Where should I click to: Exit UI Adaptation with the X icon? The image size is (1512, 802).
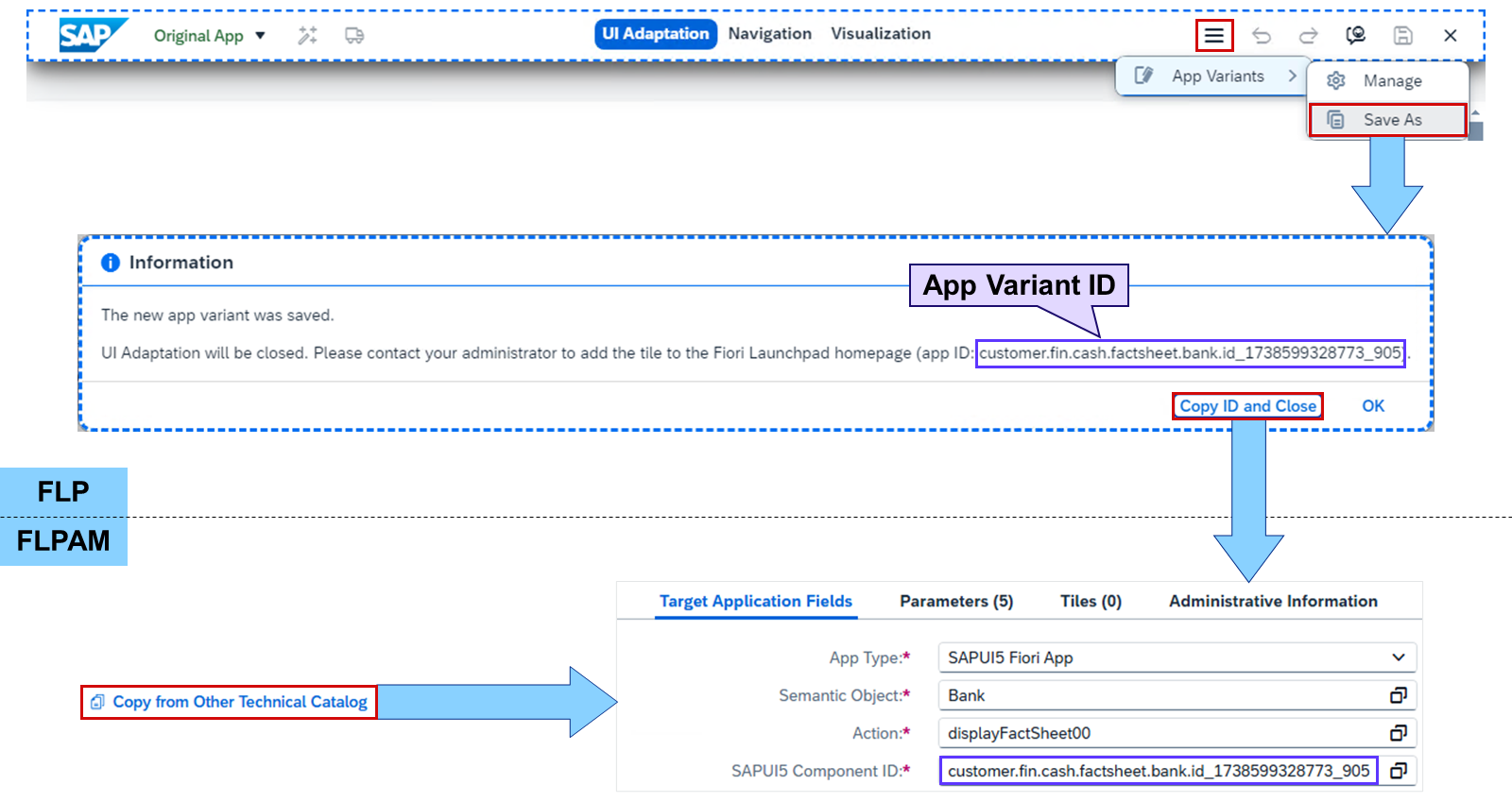(1451, 36)
